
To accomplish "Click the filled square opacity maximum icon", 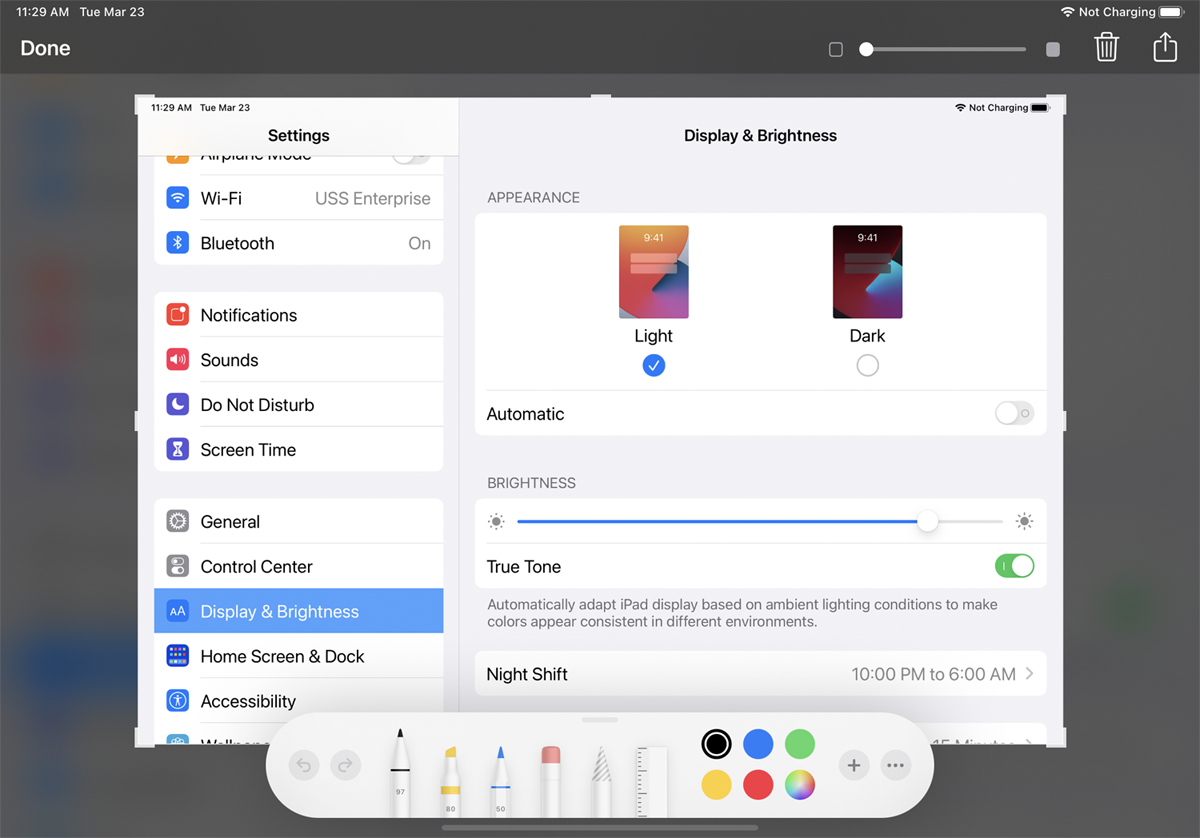I will coord(1053,49).
